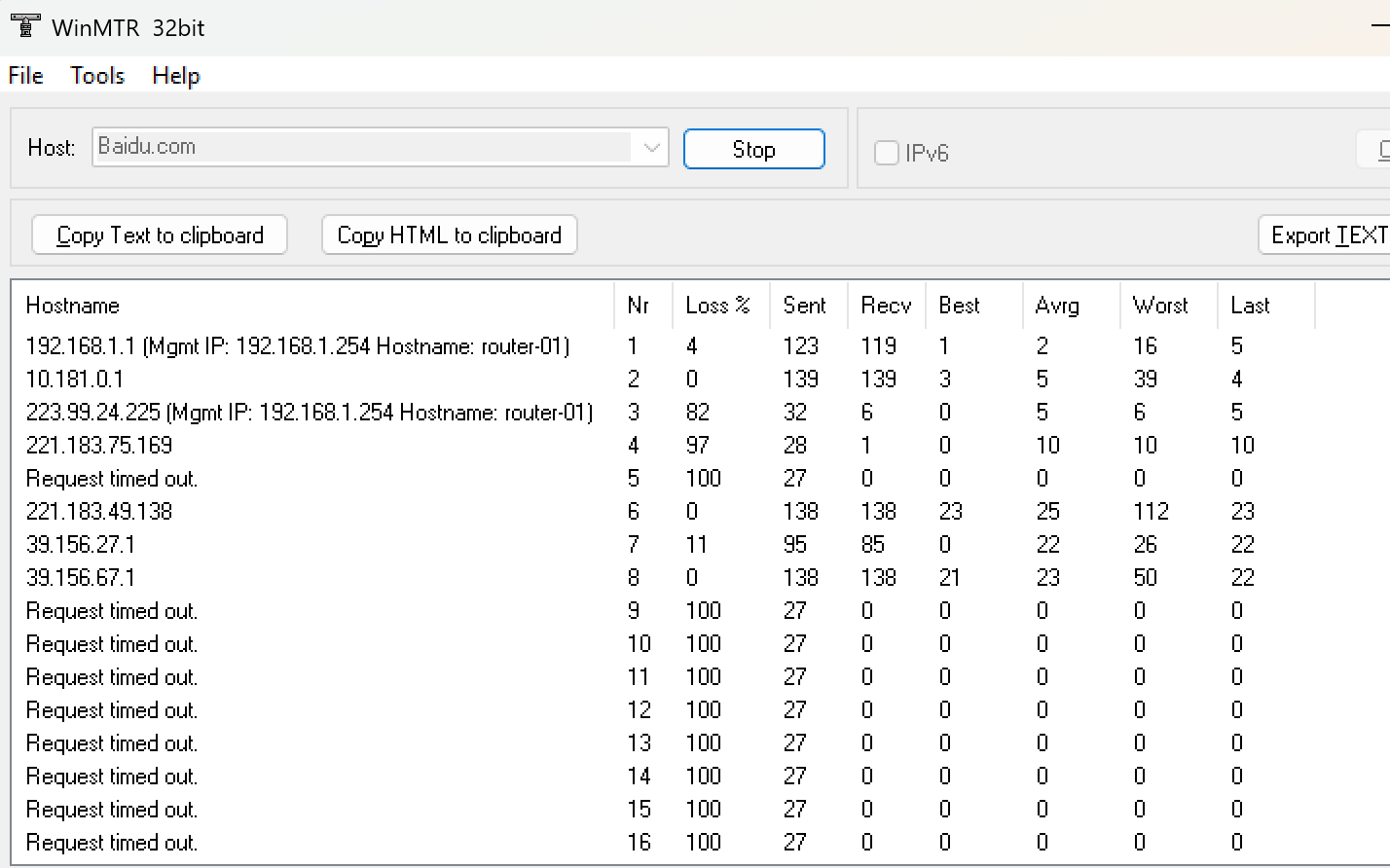Click the Nr column header
This screenshot has width=1390, height=868.
coord(643,306)
